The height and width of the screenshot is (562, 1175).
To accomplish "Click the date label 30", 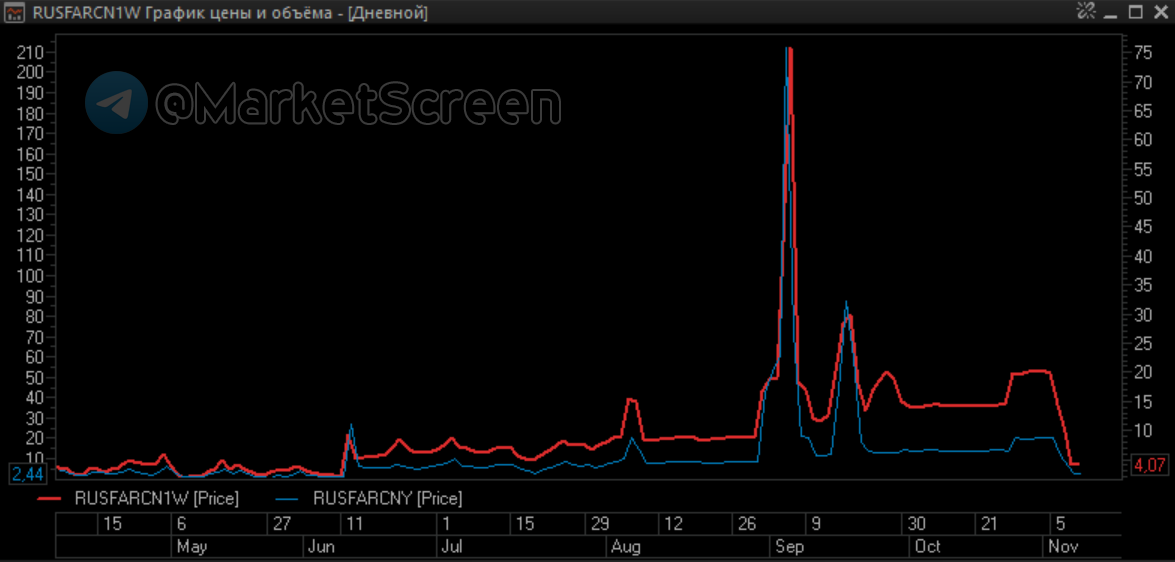I will click(x=916, y=524).
